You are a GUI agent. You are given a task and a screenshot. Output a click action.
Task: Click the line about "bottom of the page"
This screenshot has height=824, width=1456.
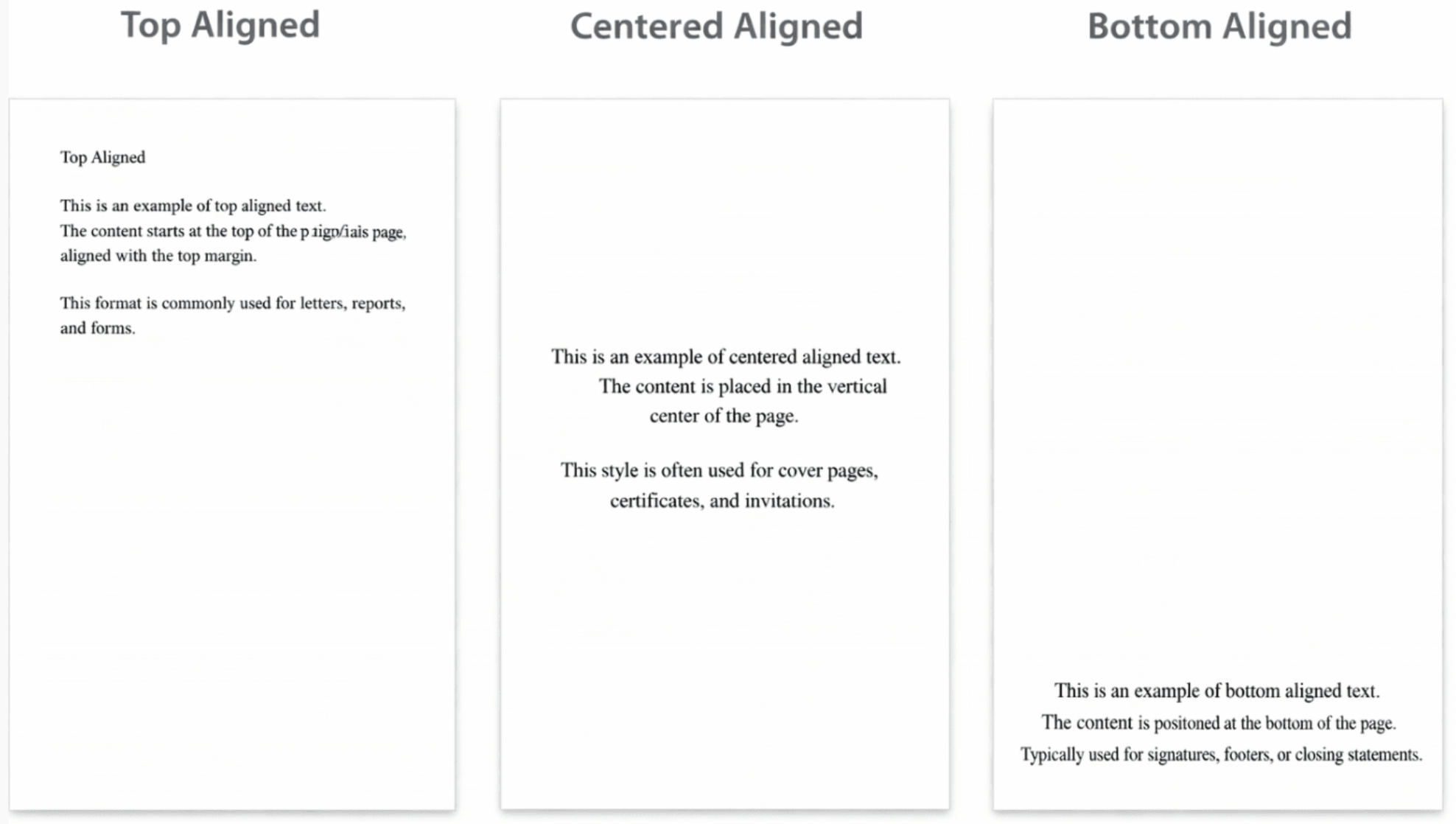point(1218,723)
